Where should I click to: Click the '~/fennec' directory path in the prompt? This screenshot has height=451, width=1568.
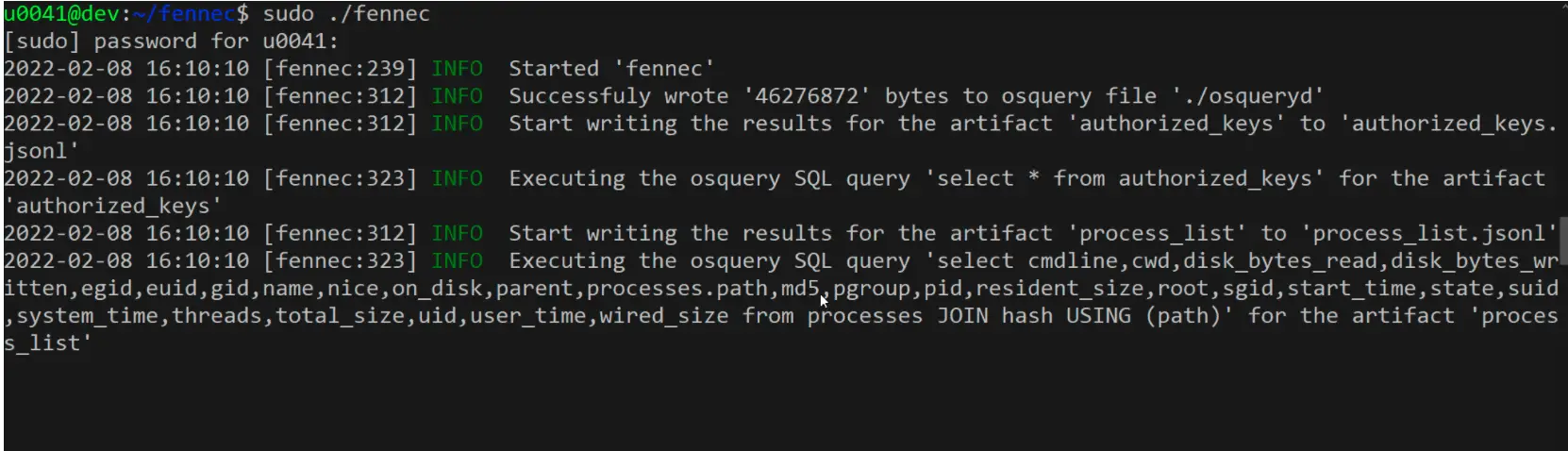pos(184,14)
